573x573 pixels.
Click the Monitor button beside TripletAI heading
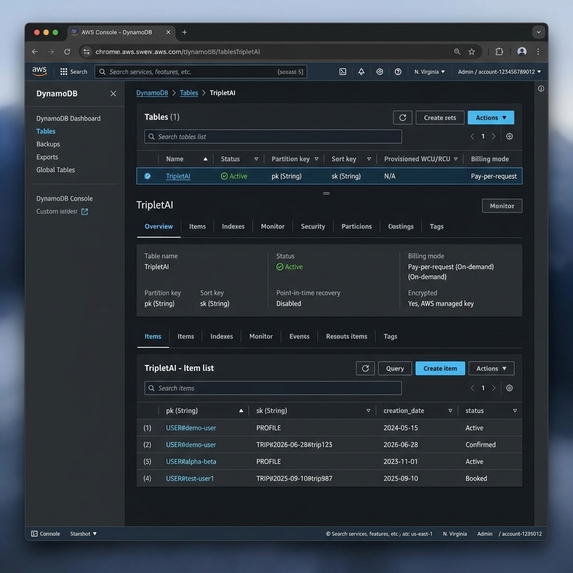pos(502,206)
